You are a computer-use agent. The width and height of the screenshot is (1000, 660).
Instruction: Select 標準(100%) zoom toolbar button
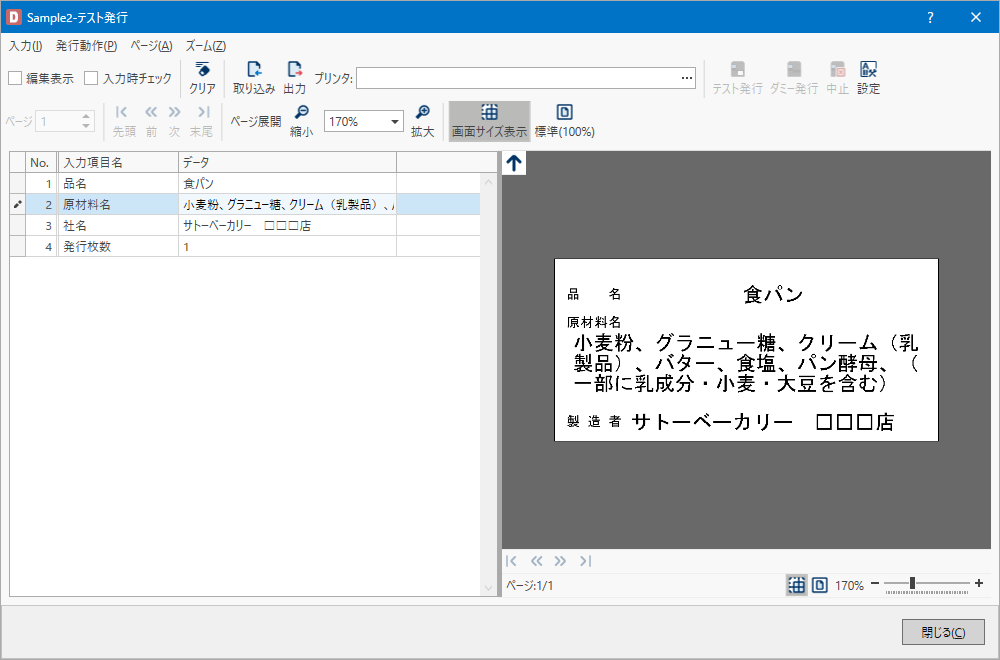click(564, 121)
